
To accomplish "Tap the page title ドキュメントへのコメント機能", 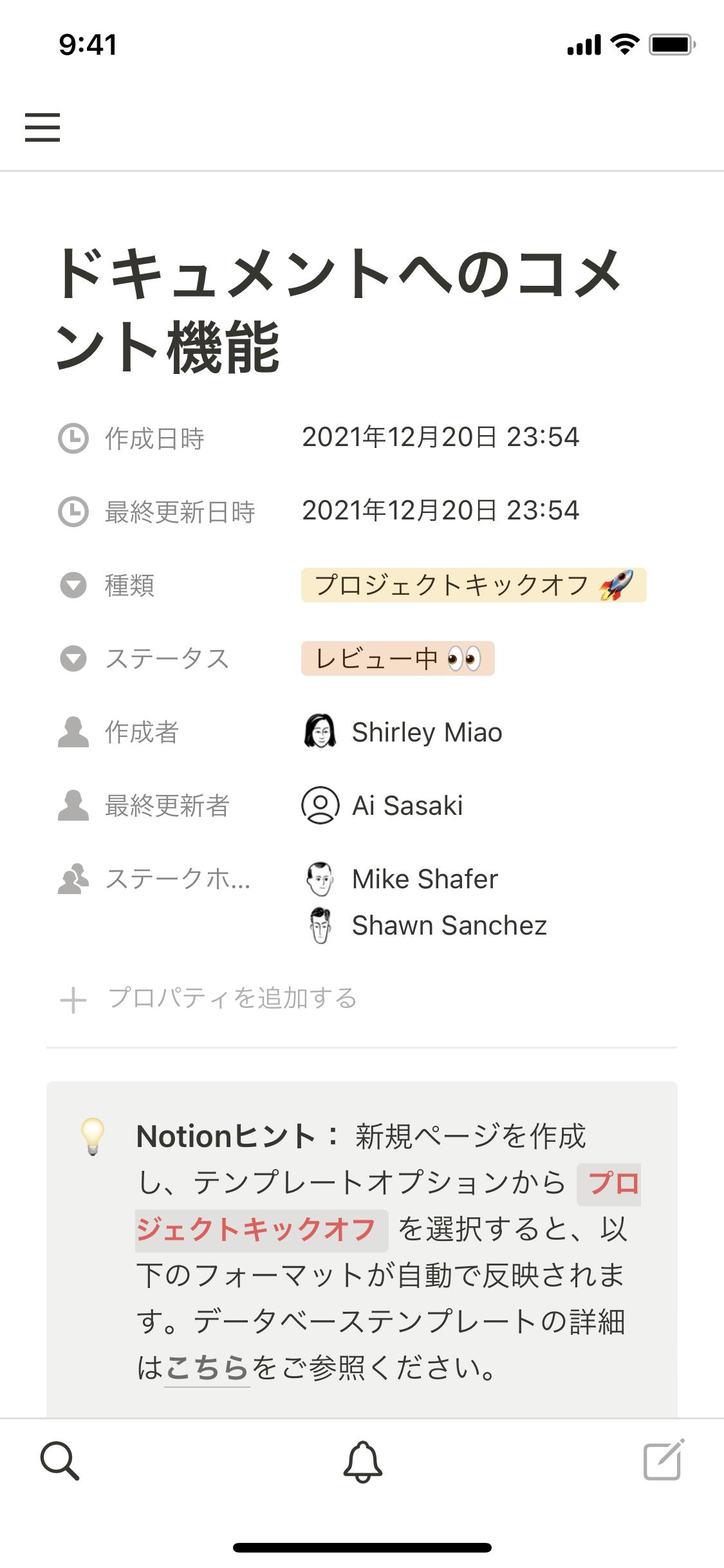I will pos(339,310).
